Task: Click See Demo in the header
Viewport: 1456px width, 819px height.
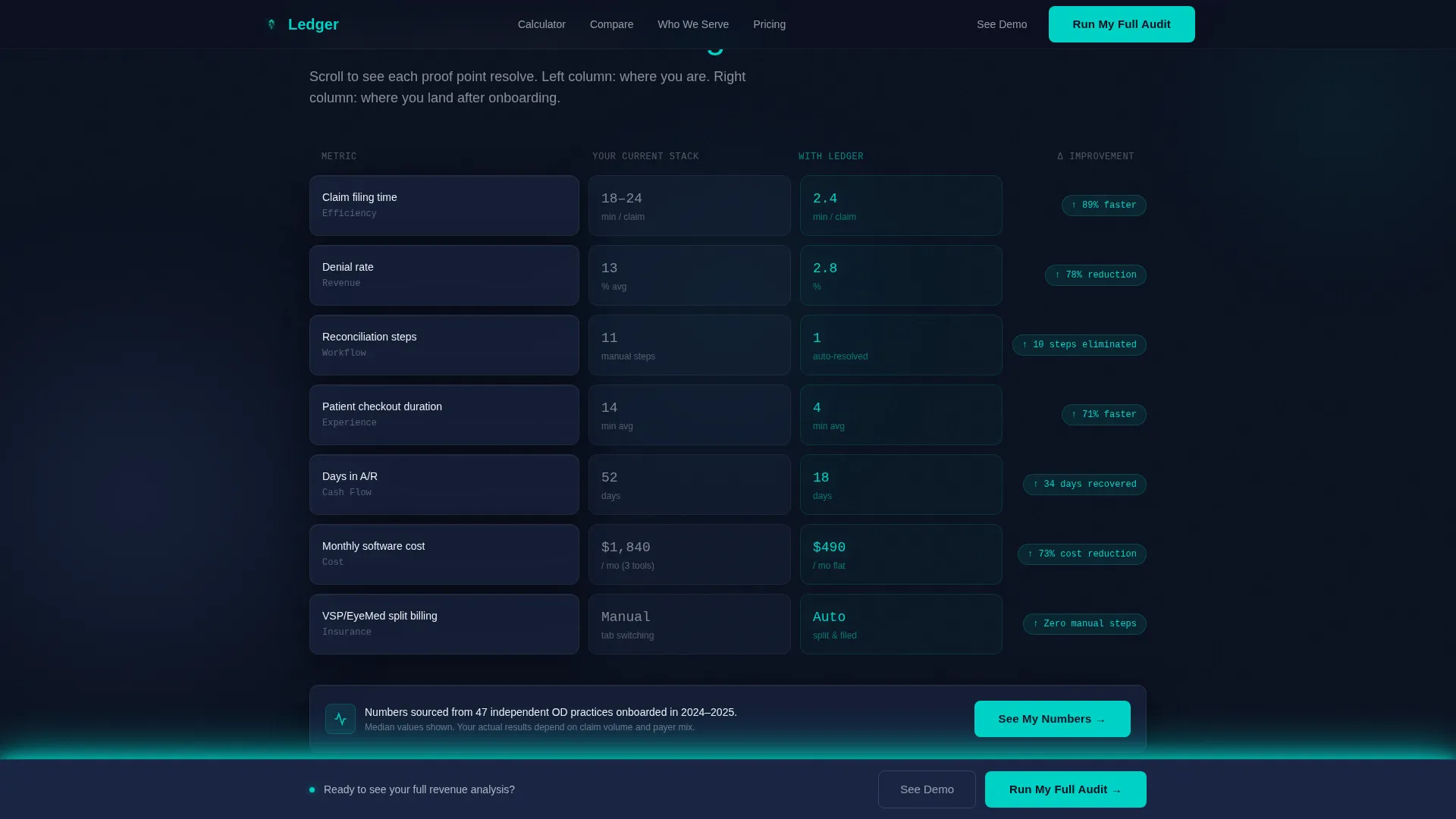Action: (1002, 24)
